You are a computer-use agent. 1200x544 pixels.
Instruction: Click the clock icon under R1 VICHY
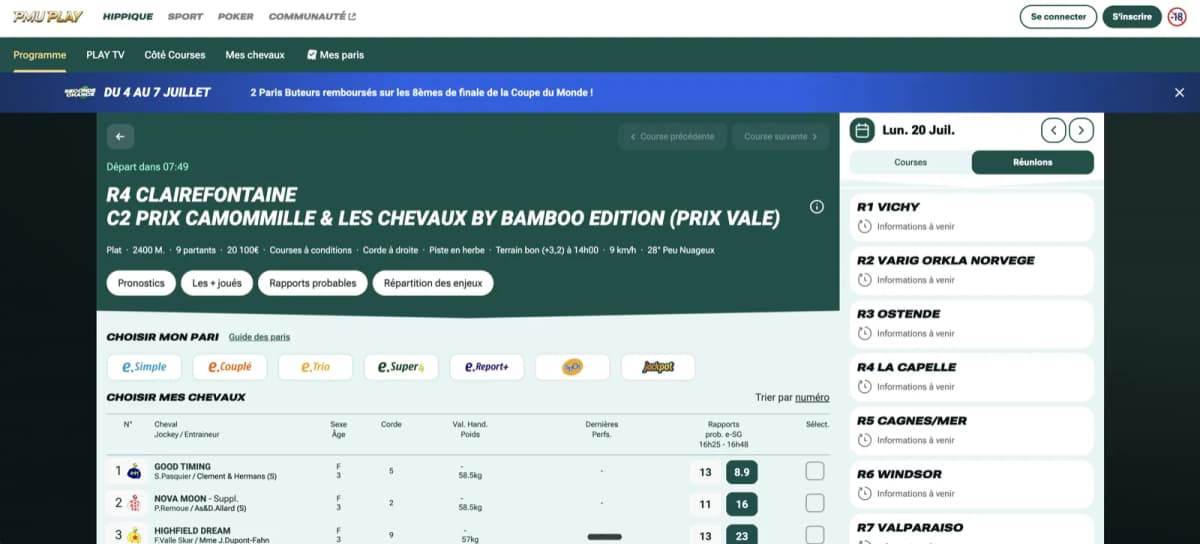pyautogui.click(x=865, y=227)
